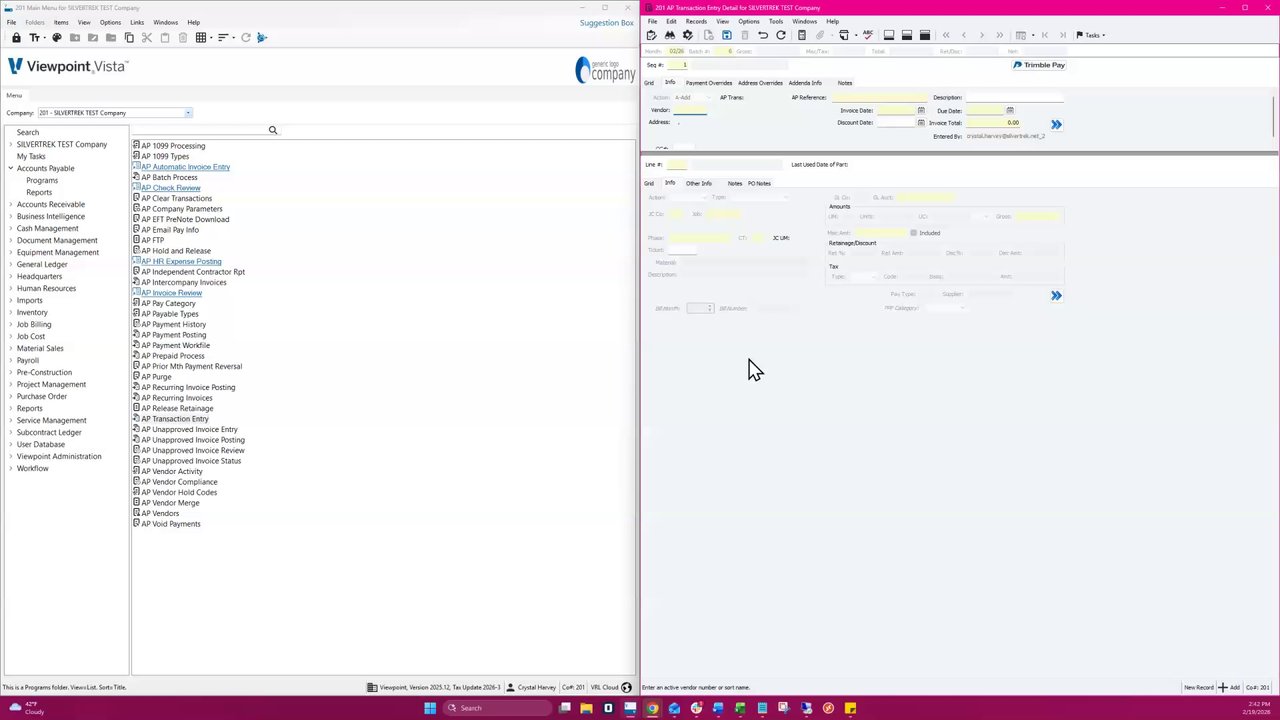1280x720 pixels.
Task: Click the scissors cut icon
Action: tap(147, 38)
